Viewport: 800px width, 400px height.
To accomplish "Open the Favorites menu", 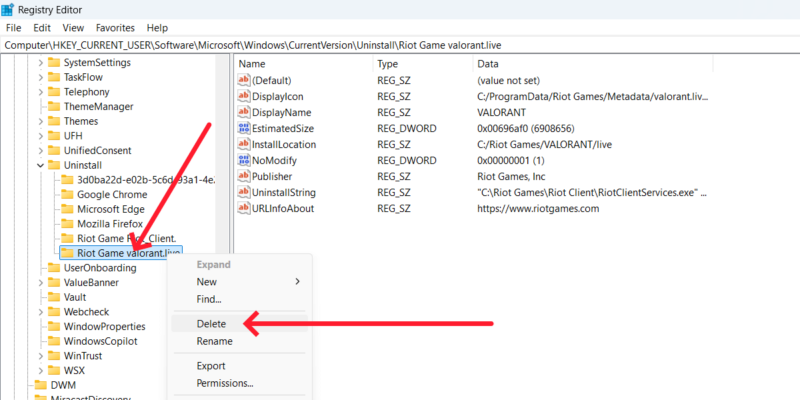I will tap(115, 28).
